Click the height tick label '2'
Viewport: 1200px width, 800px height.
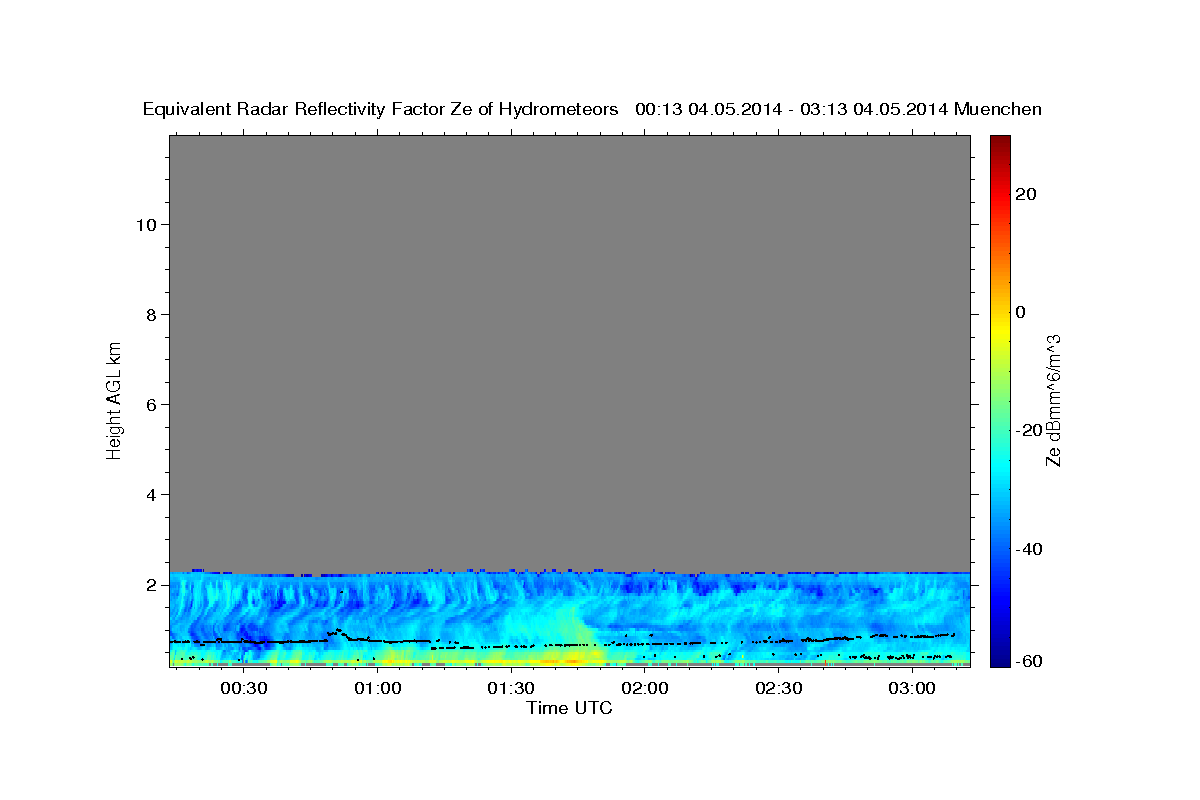click(x=152, y=584)
